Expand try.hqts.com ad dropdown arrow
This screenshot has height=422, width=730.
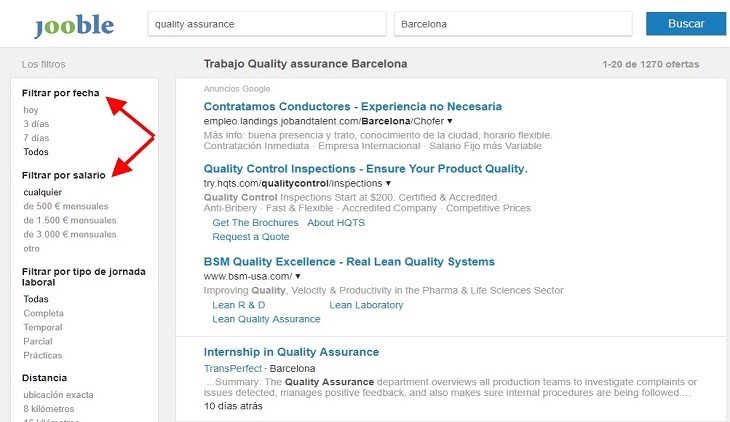(388, 184)
